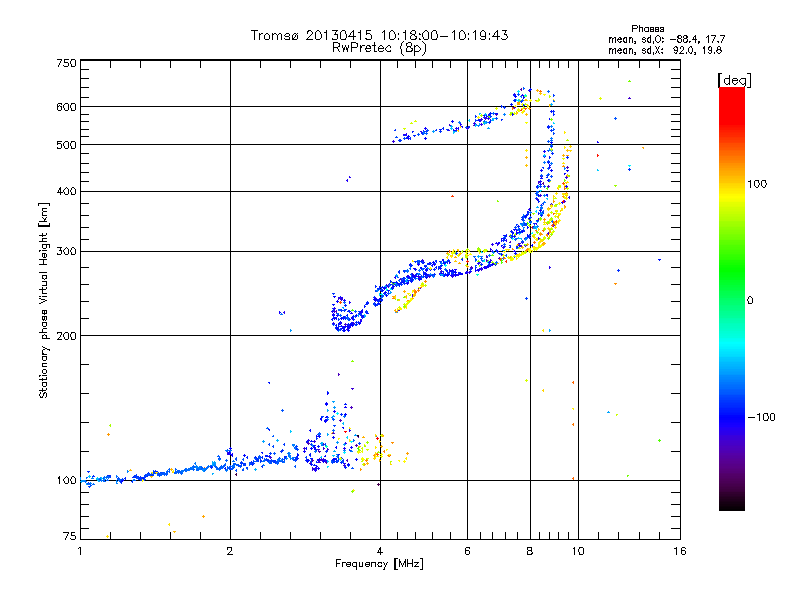Click the 100 tick label on height axis
Screen dimensions: 800x600
click(x=66, y=481)
